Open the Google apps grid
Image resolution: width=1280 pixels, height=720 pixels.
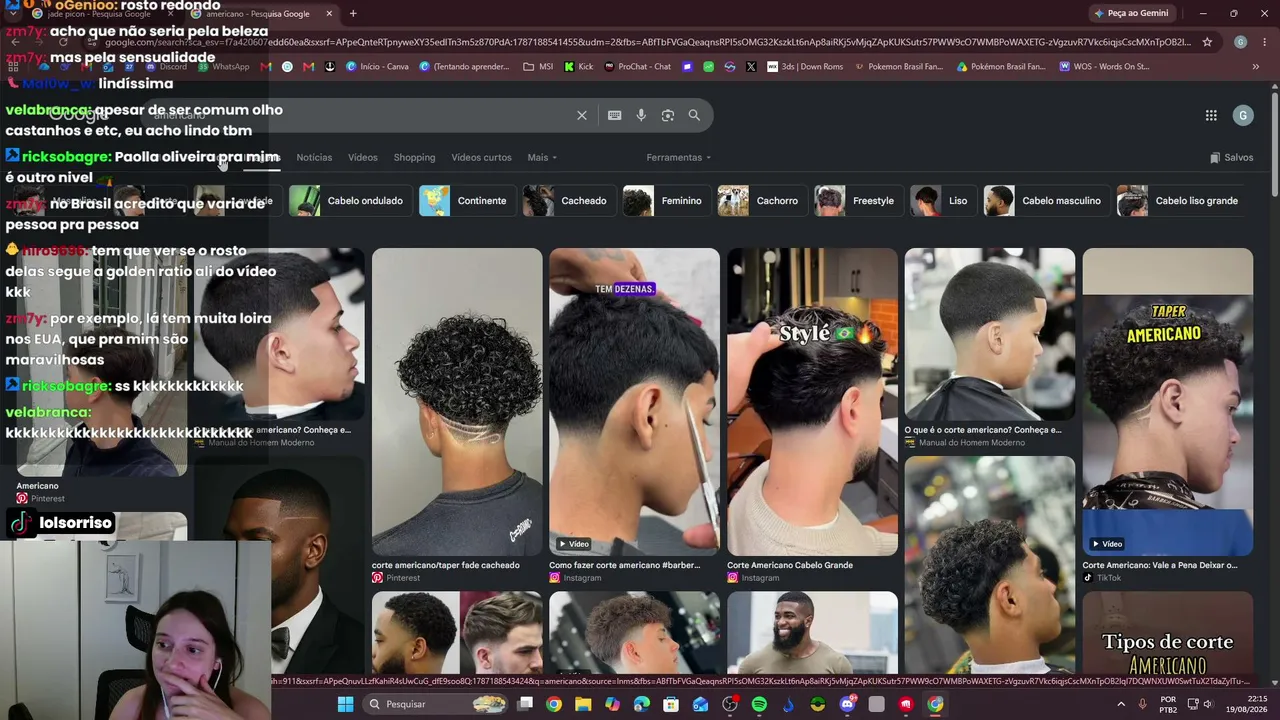tap(1211, 115)
